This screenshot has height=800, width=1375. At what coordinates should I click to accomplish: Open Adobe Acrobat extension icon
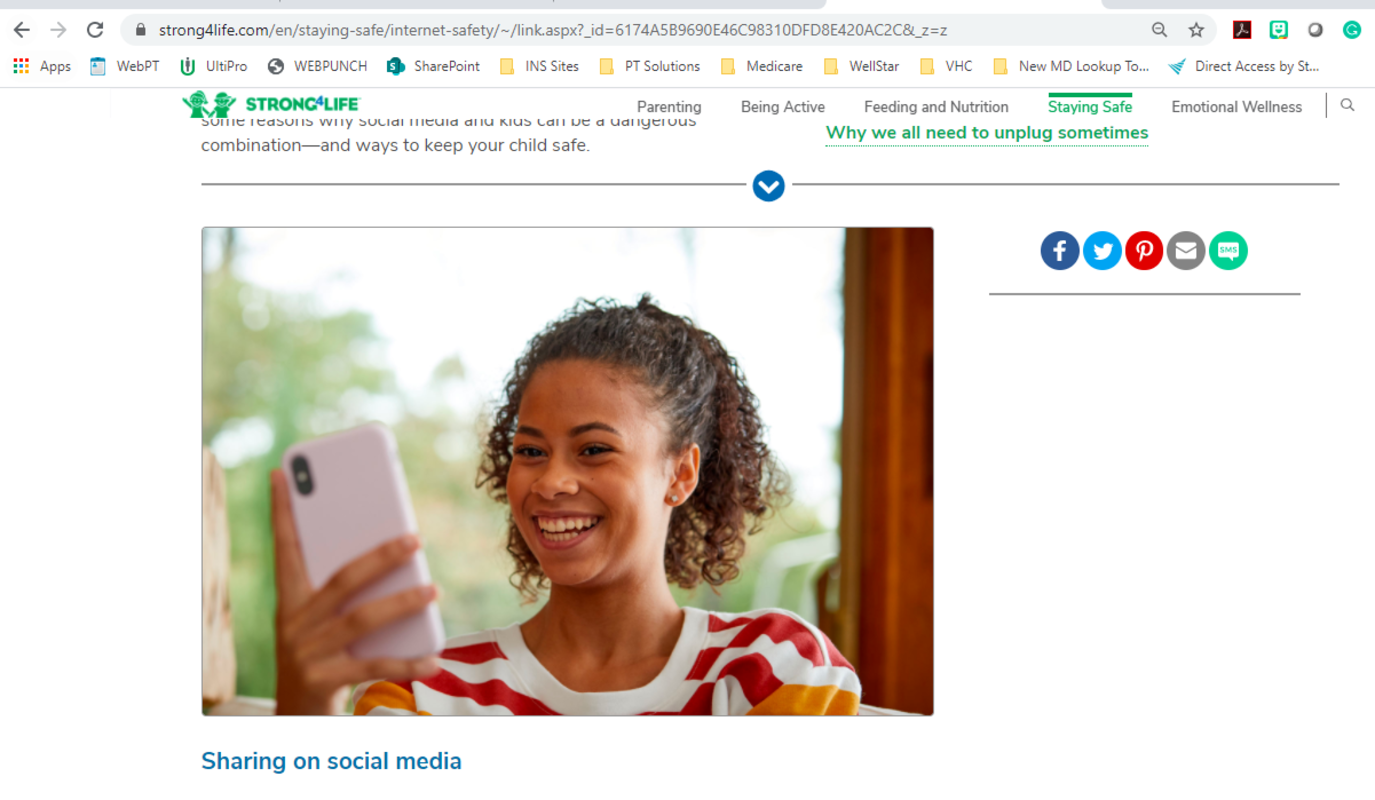click(x=1242, y=30)
